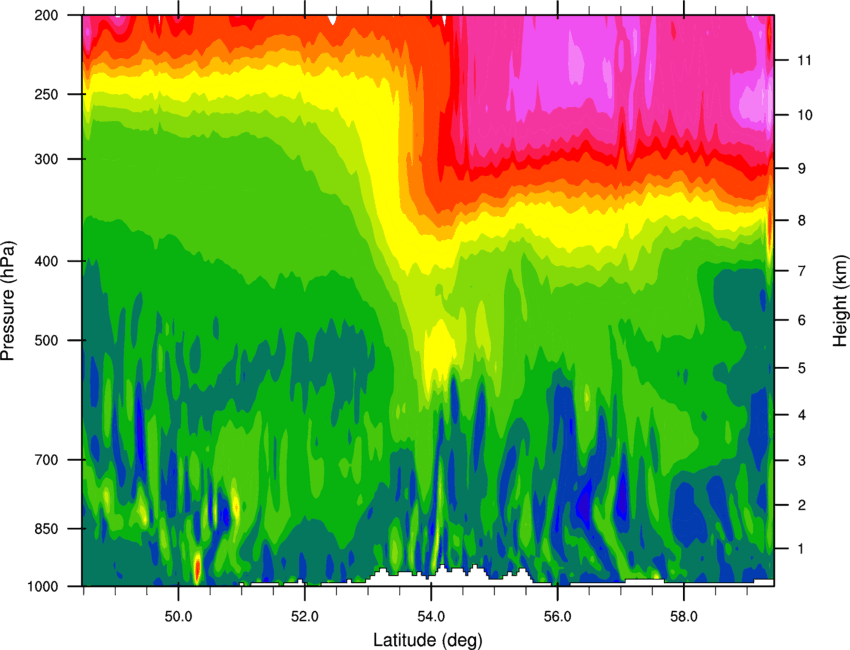Pick the 2 km height label
The height and width of the screenshot is (650, 850).
coord(802,505)
